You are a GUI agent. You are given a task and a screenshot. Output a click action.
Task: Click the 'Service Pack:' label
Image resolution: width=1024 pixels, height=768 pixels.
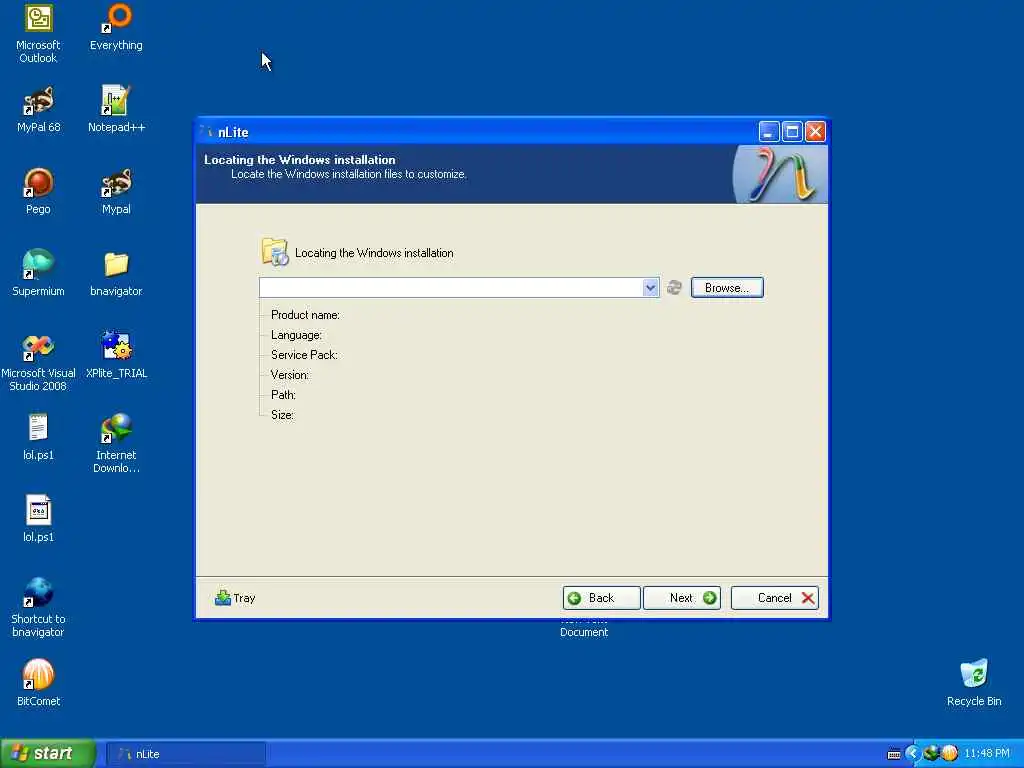tap(304, 355)
